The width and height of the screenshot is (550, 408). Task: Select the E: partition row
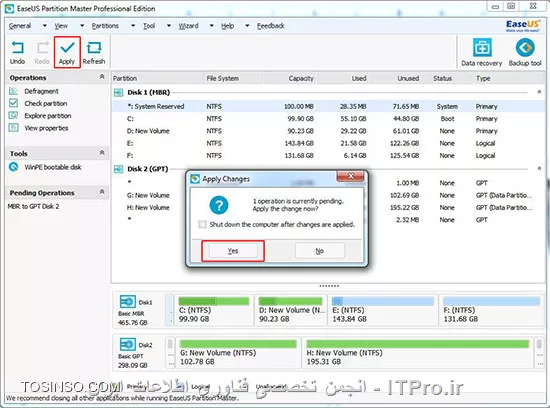[328, 143]
